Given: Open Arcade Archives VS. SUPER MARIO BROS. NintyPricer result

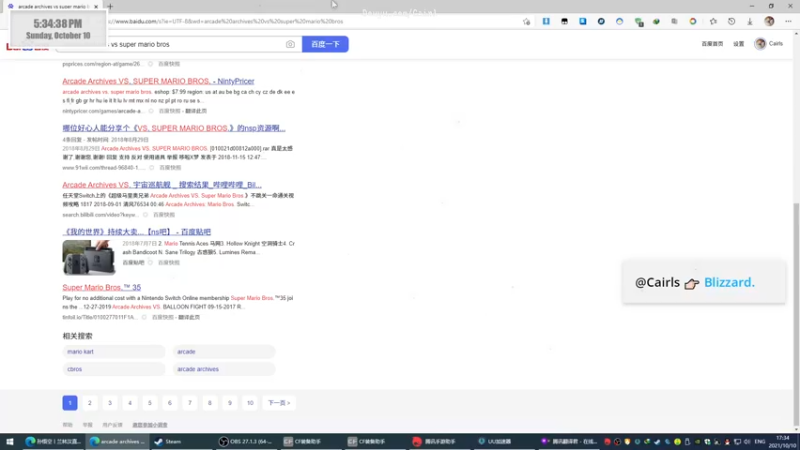Looking at the screenshot, I should pyautogui.click(x=158, y=81).
